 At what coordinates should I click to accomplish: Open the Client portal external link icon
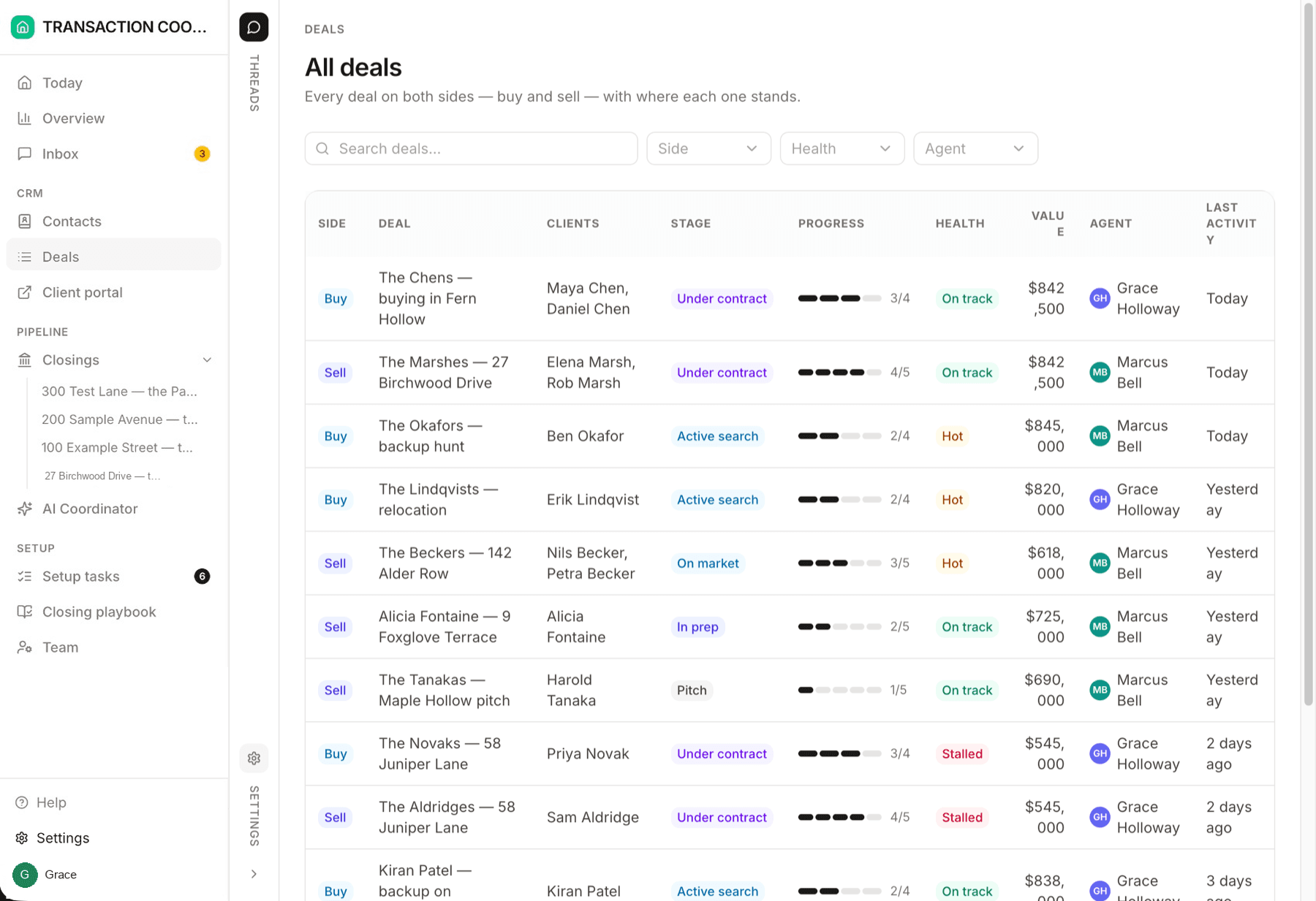point(25,292)
